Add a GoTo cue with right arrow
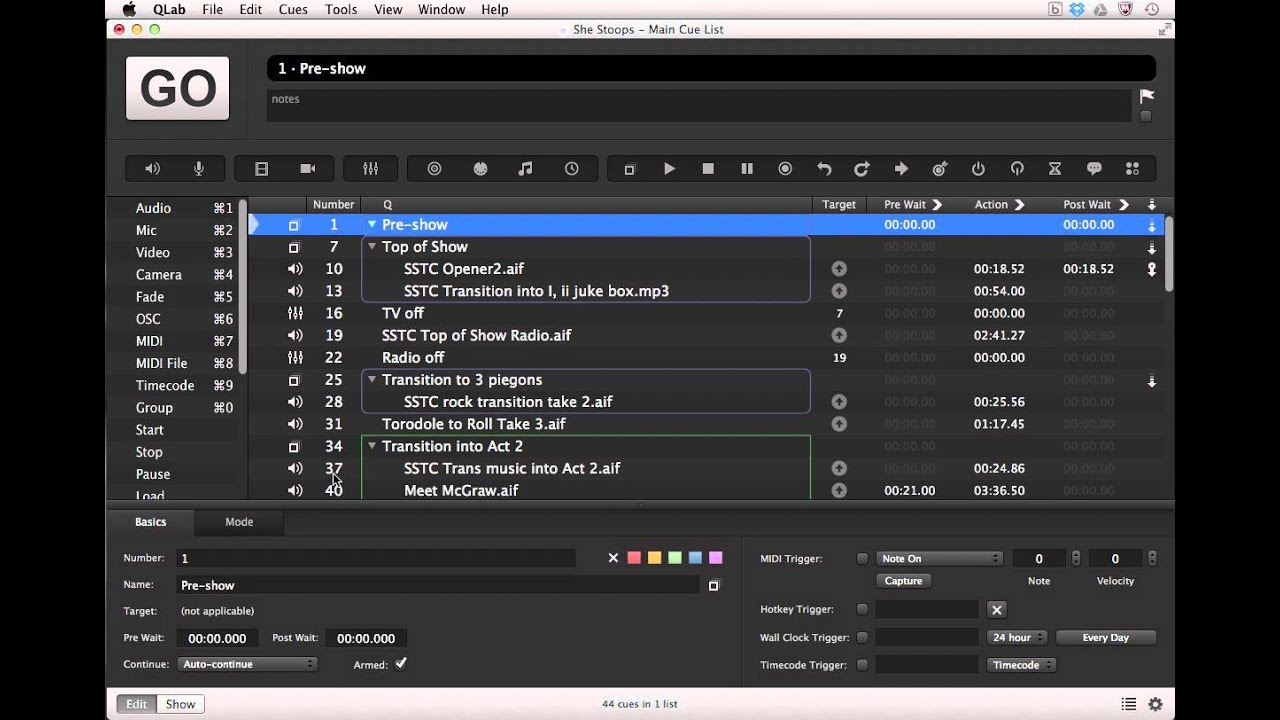Screen dimensions: 1280x720 coord(901,169)
